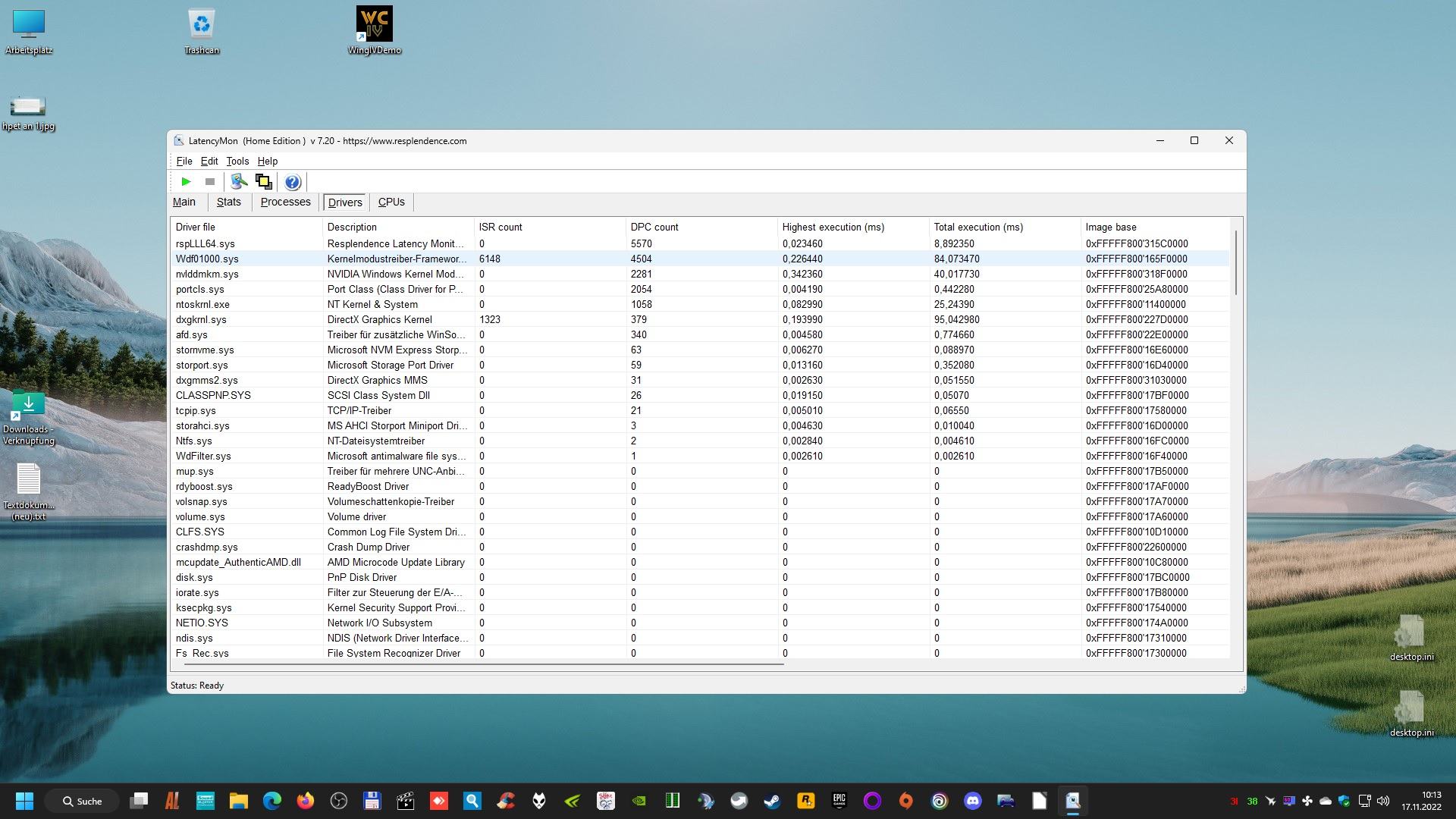Click the yellow overlapping windows toolbar icon
The width and height of the screenshot is (1456, 819).
click(x=263, y=182)
